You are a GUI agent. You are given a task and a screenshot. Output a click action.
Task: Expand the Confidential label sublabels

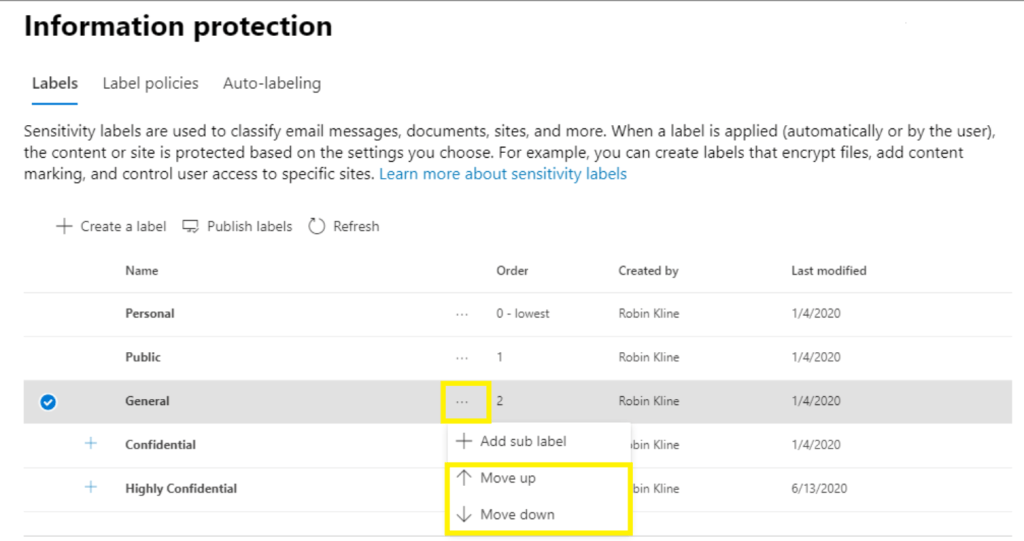point(91,444)
